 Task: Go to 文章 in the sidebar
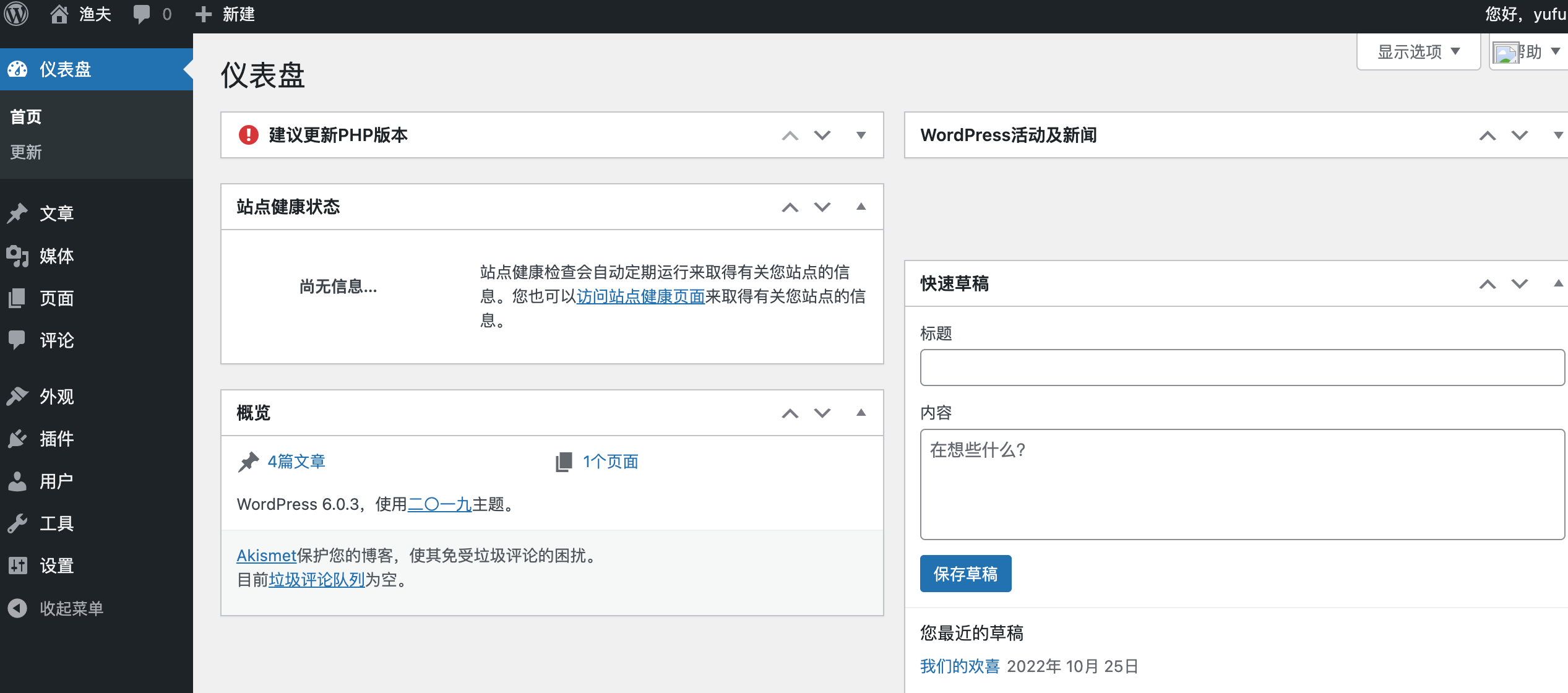(57, 213)
